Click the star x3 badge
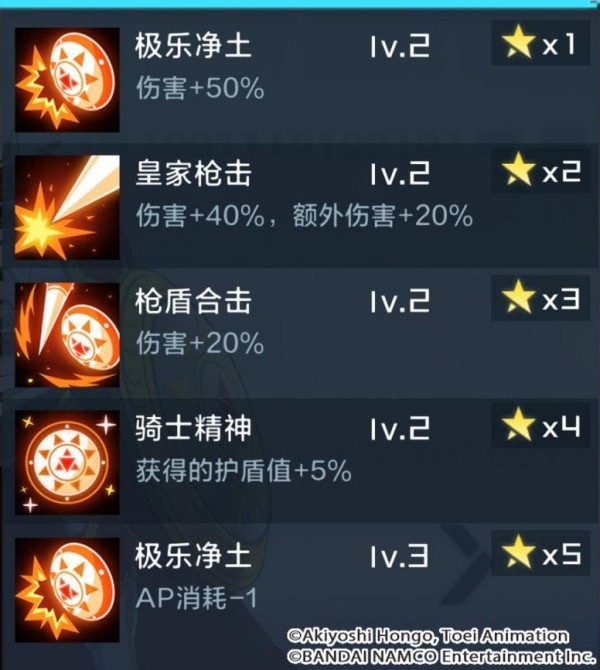The height and width of the screenshot is (670, 600). tap(541, 298)
